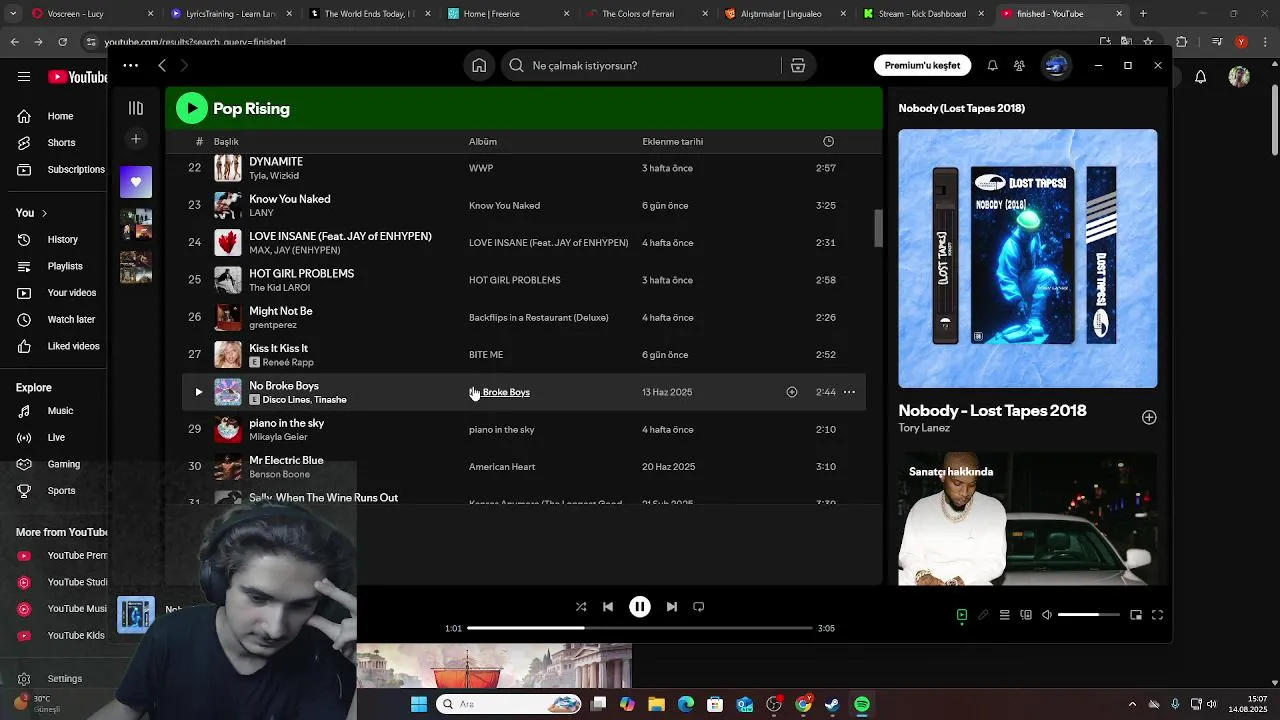Select the HOT GIRL PROBLEMS track title
1280x720 pixels.
click(x=301, y=274)
